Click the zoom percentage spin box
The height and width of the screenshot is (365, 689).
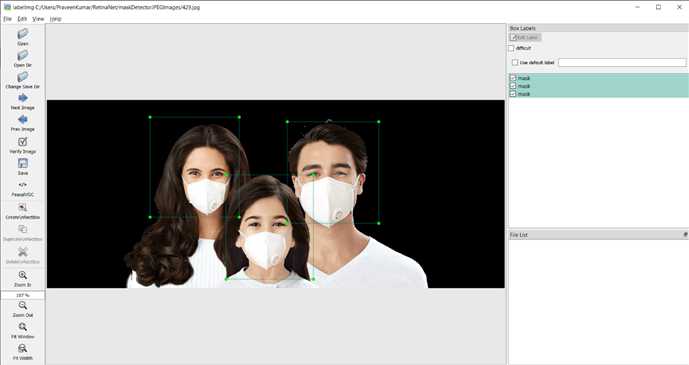23,295
